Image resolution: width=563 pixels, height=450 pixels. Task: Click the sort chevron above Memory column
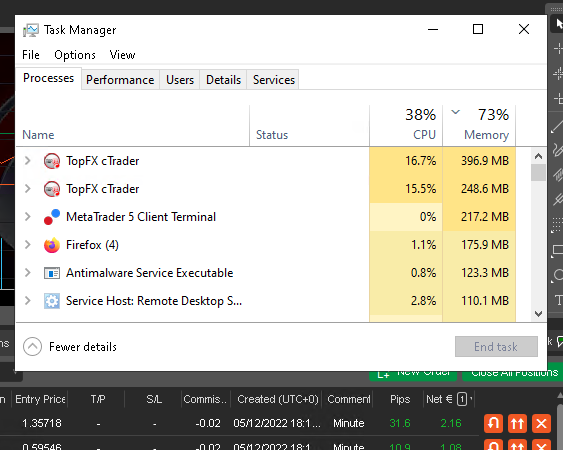455,112
